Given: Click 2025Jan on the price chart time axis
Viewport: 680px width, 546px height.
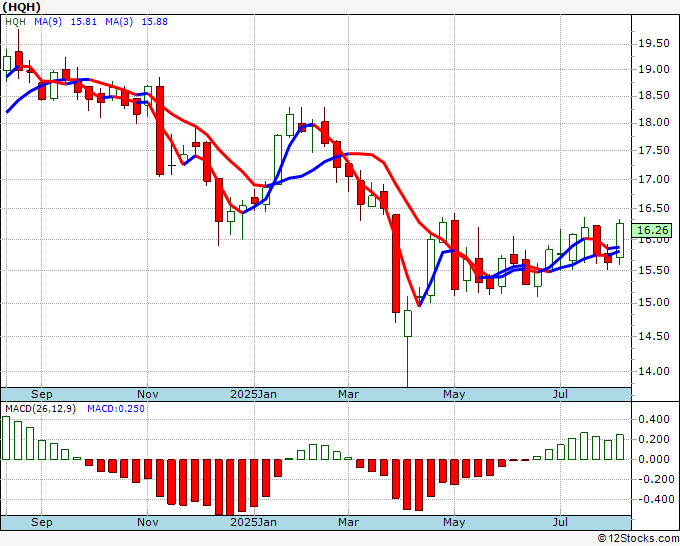Looking at the screenshot, I should [253, 394].
